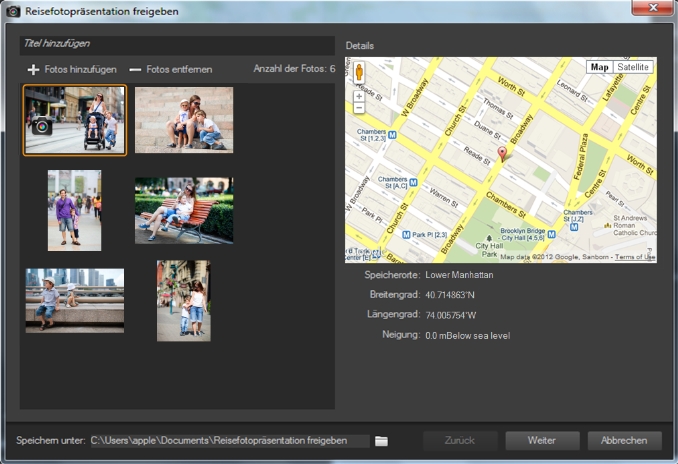The width and height of the screenshot is (678, 464).
Task: Select the Map view tab
Action: [600, 67]
